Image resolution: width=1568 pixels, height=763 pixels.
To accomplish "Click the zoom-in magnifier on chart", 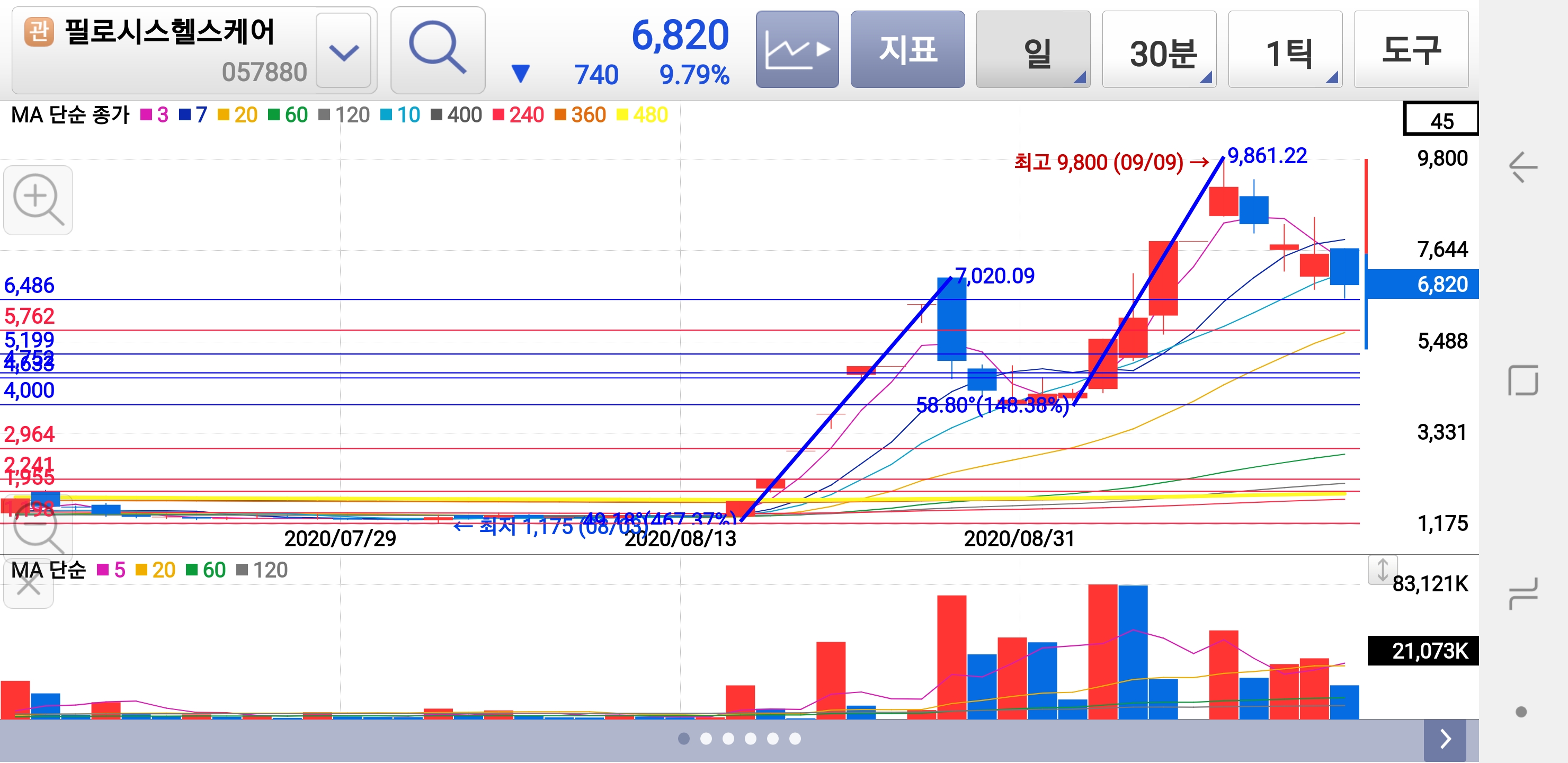I will [x=38, y=200].
